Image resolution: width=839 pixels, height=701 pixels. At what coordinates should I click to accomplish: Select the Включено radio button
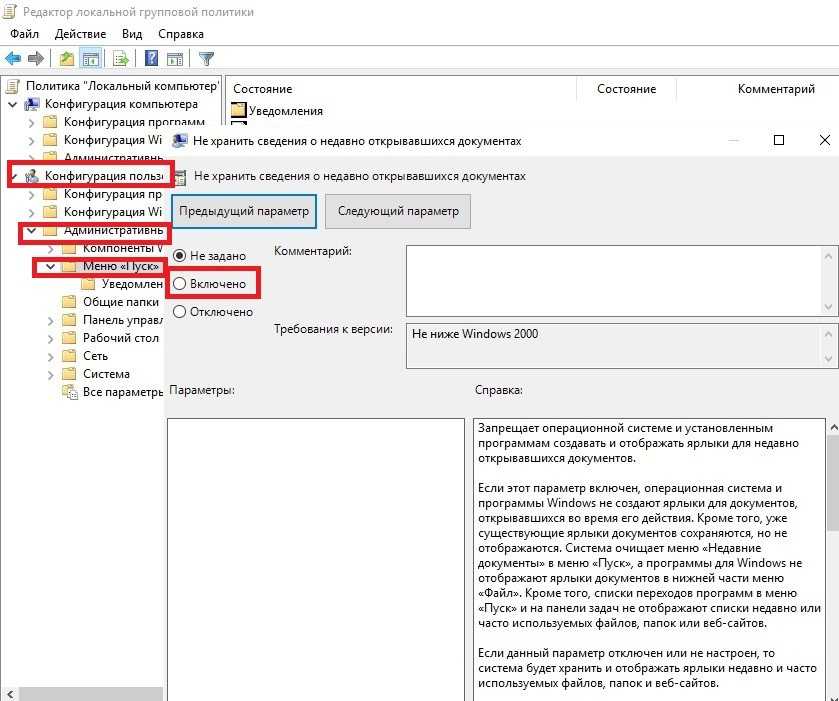tap(180, 284)
